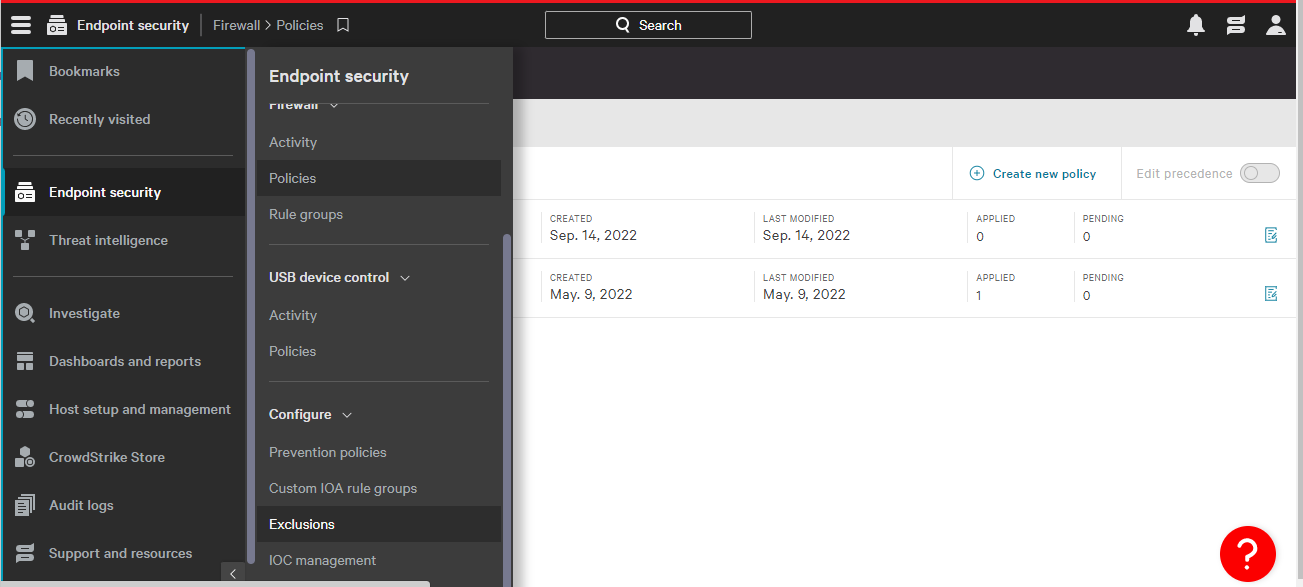Open the notifications bell

tap(1196, 25)
